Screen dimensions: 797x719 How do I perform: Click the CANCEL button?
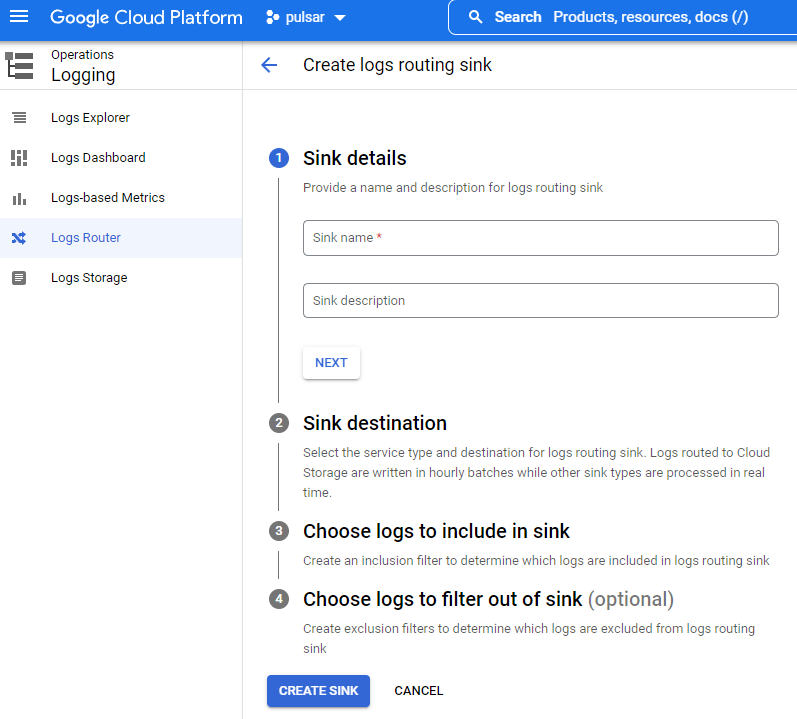(x=419, y=691)
